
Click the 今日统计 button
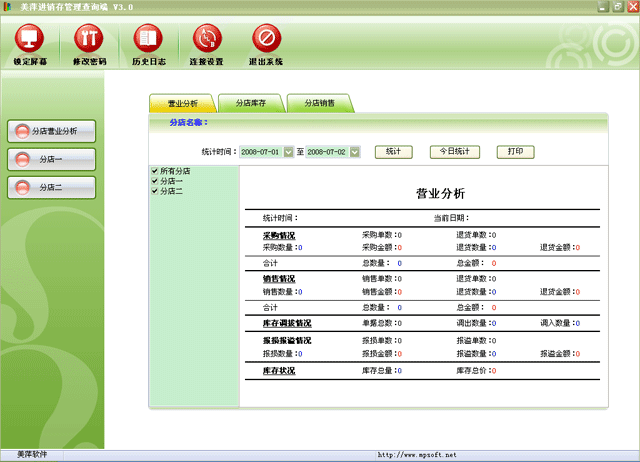pyautogui.click(x=455, y=152)
